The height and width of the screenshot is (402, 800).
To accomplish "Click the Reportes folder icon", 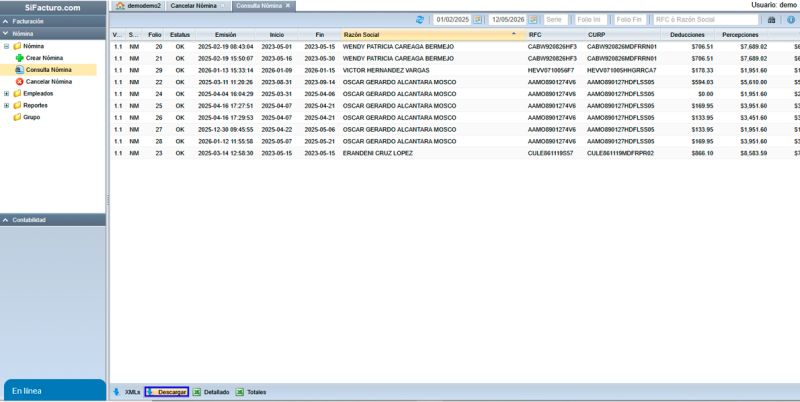I will pos(17,105).
